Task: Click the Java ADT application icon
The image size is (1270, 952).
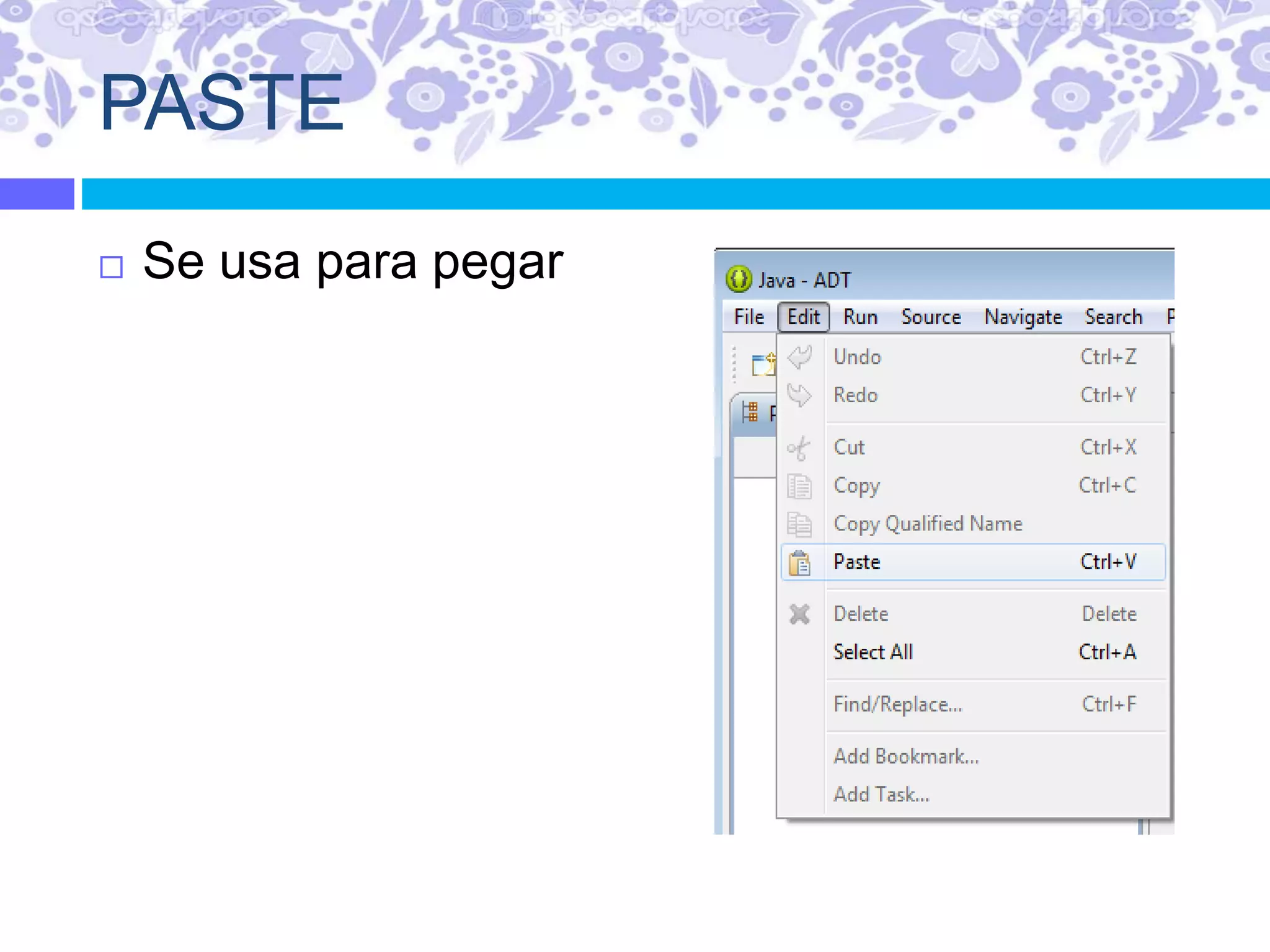Action: click(x=739, y=280)
